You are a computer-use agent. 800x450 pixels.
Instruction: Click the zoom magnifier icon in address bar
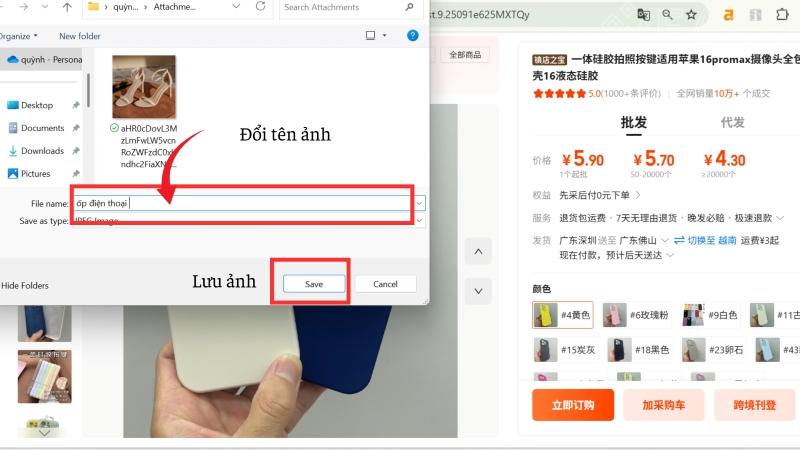click(x=667, y=15)
